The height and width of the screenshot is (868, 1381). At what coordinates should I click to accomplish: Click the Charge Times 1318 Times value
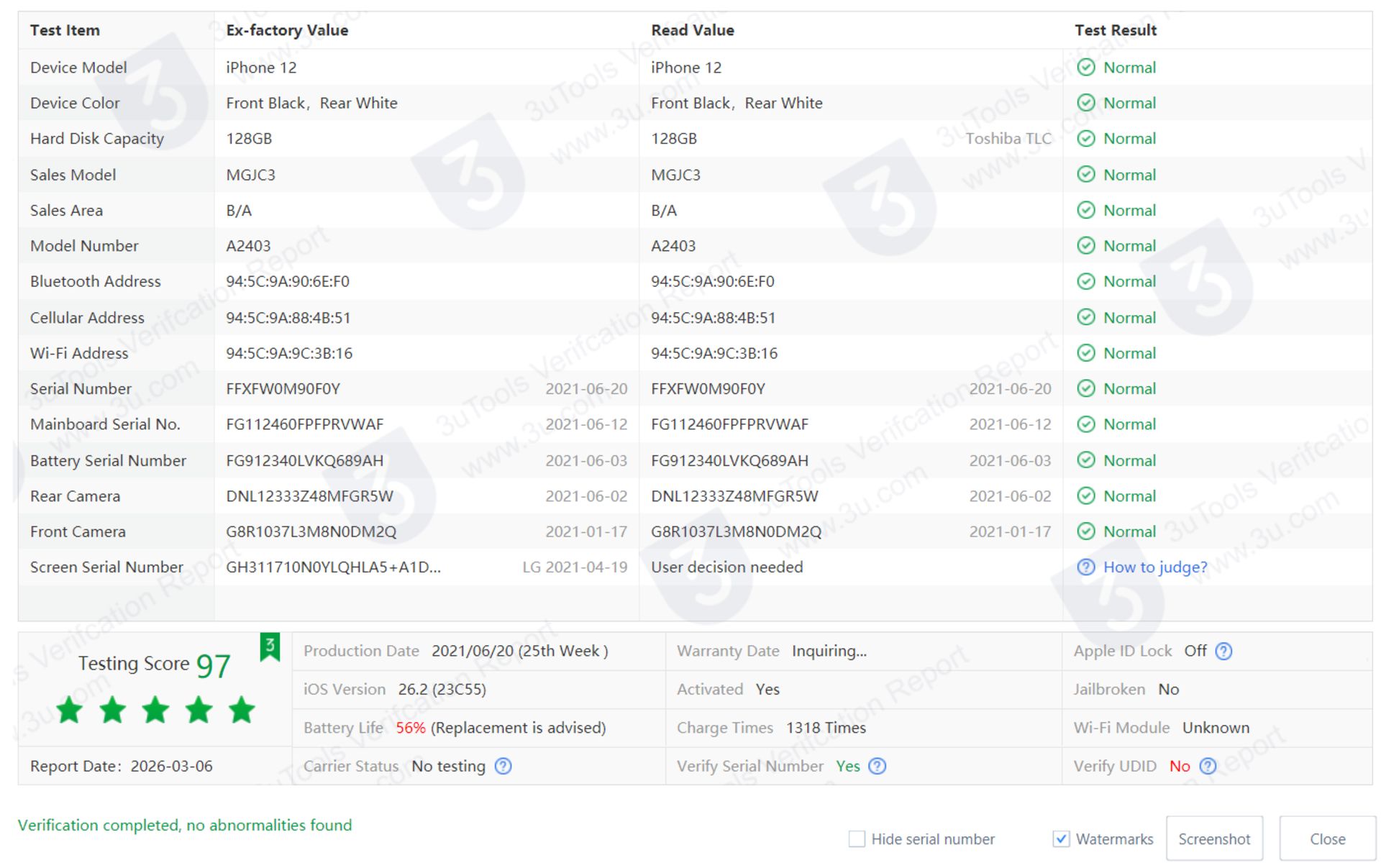click(x=826, y=728)
